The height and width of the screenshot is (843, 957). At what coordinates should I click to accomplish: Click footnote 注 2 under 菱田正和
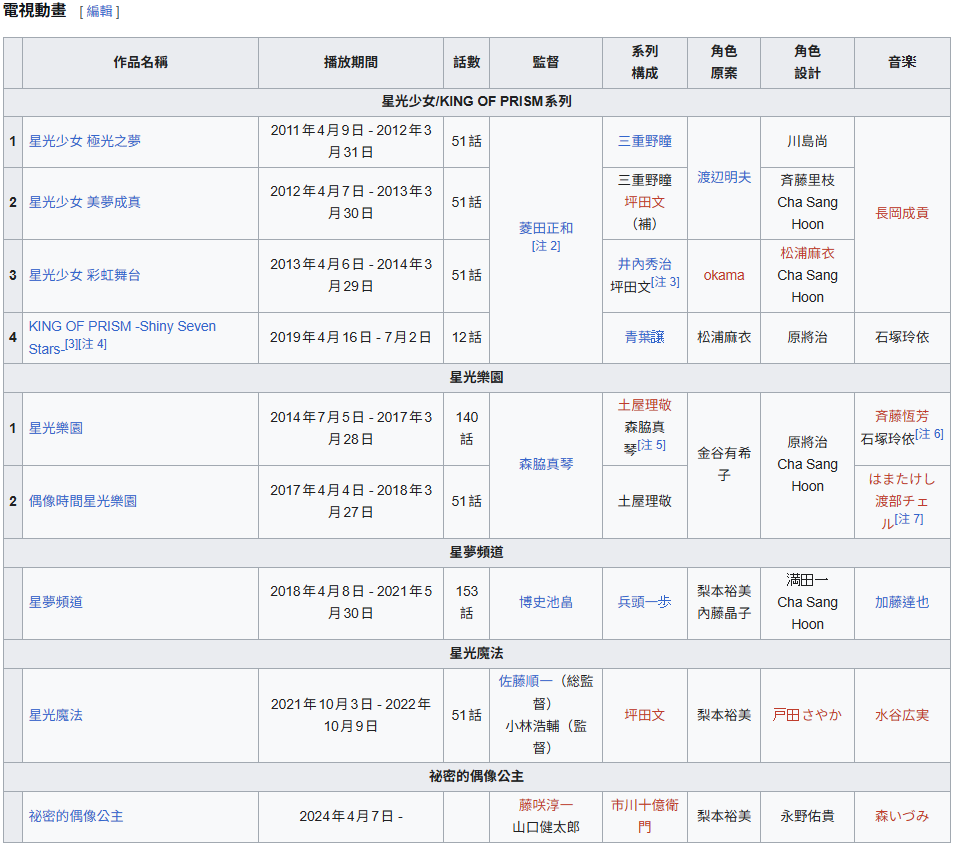tap(546, 246)
